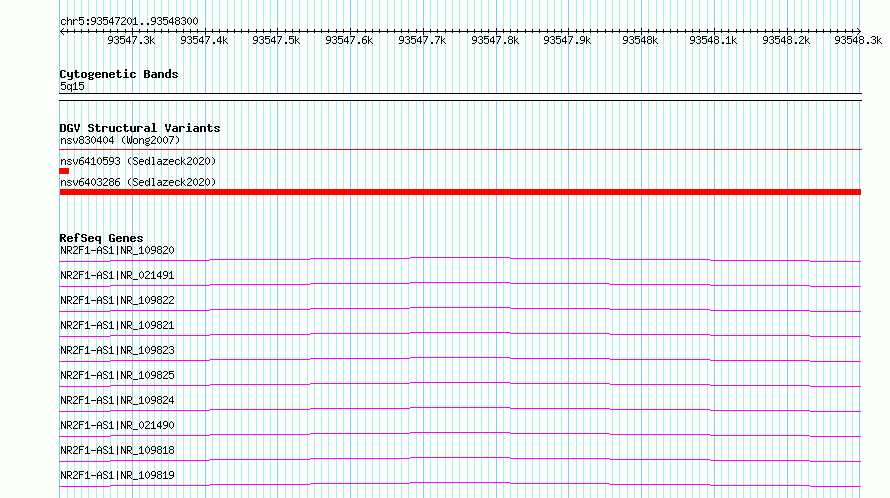Click the 5q15 band label
The image size is (890, 498).
(x=72, y=86)
